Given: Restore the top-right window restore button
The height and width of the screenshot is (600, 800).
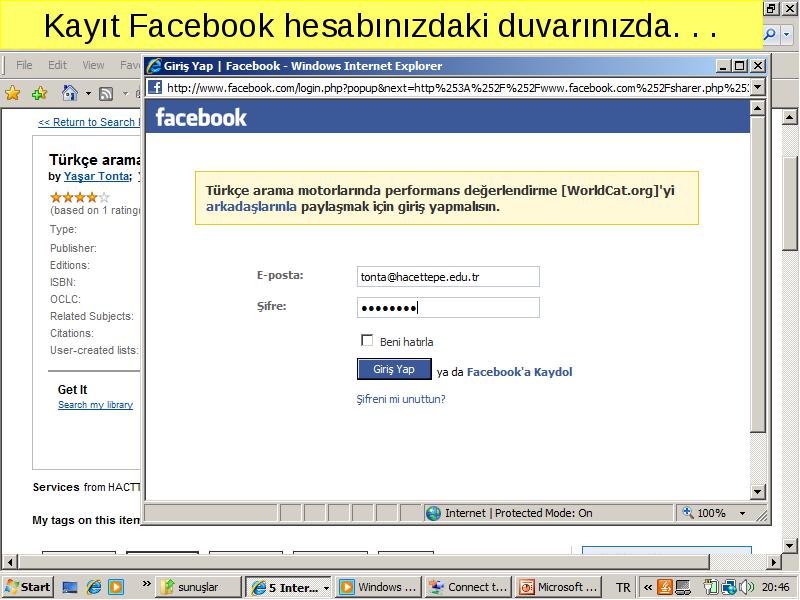Looking at the screenshot, I should (771, 8).
